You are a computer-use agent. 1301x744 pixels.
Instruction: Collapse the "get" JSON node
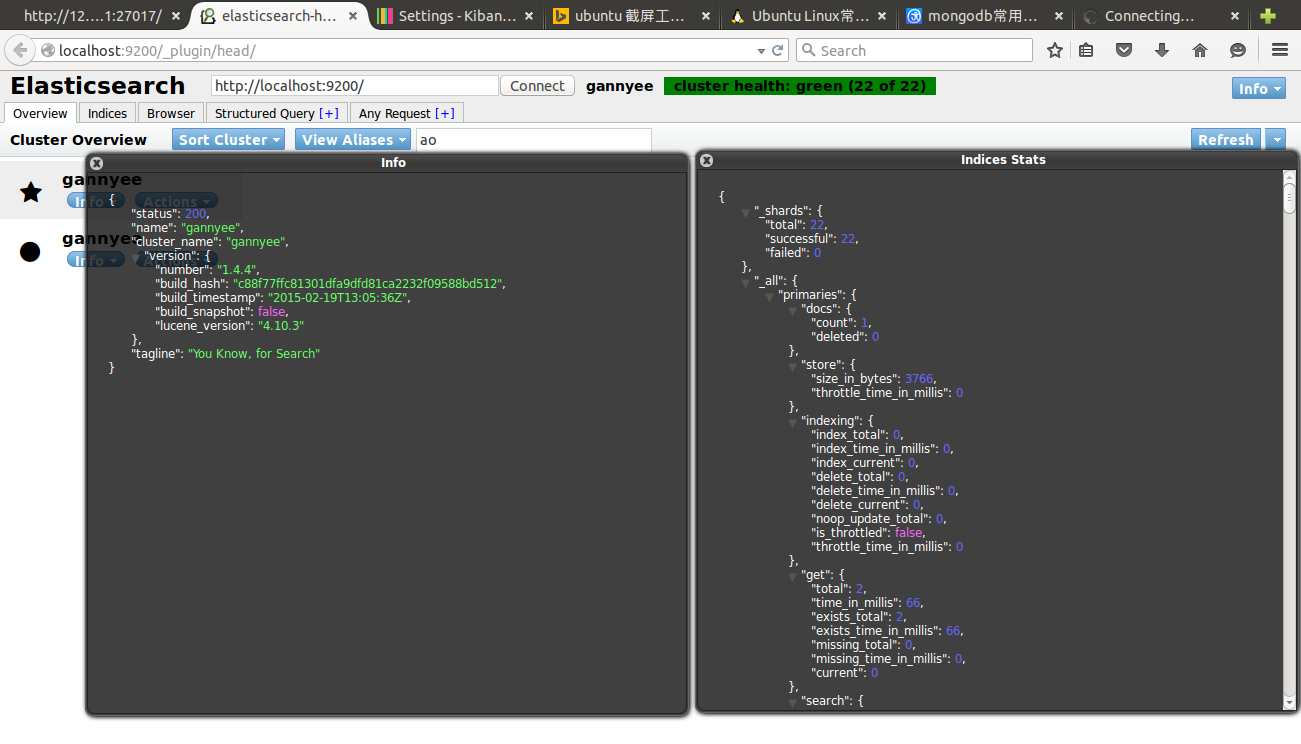click(x=794, y=576)
